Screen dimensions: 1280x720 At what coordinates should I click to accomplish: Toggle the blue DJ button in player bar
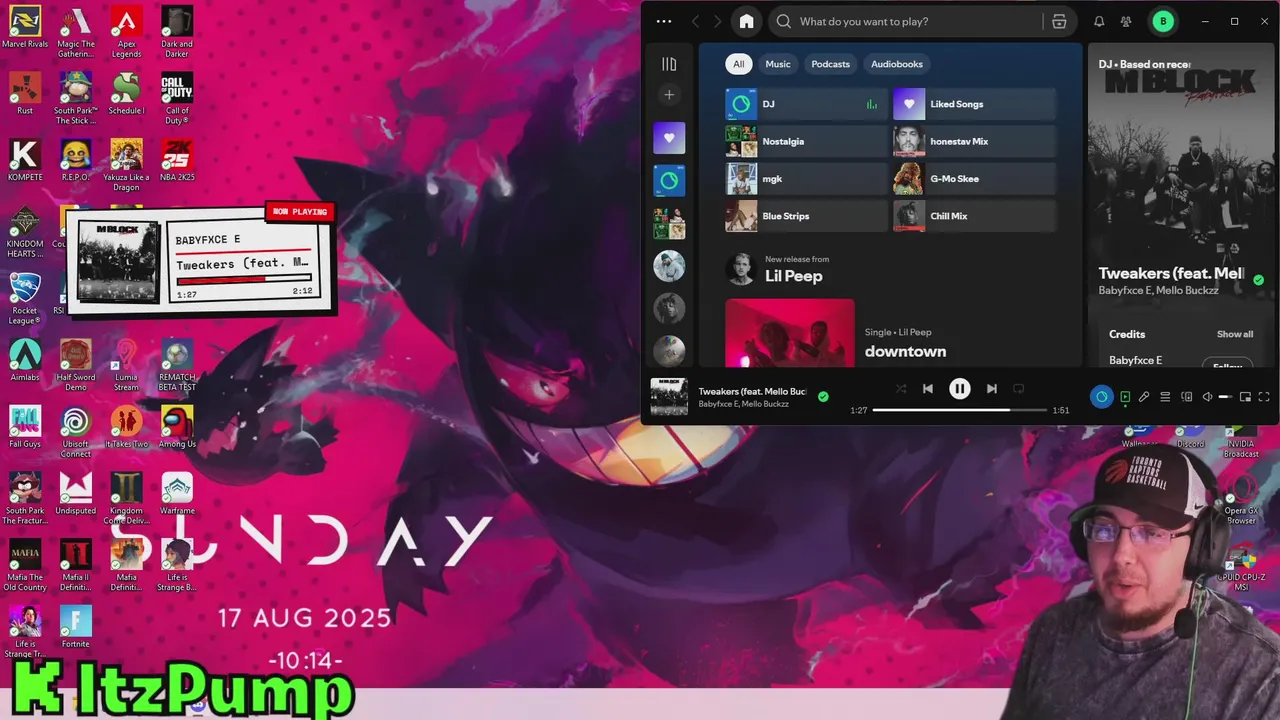click(x=1101, y=397)
